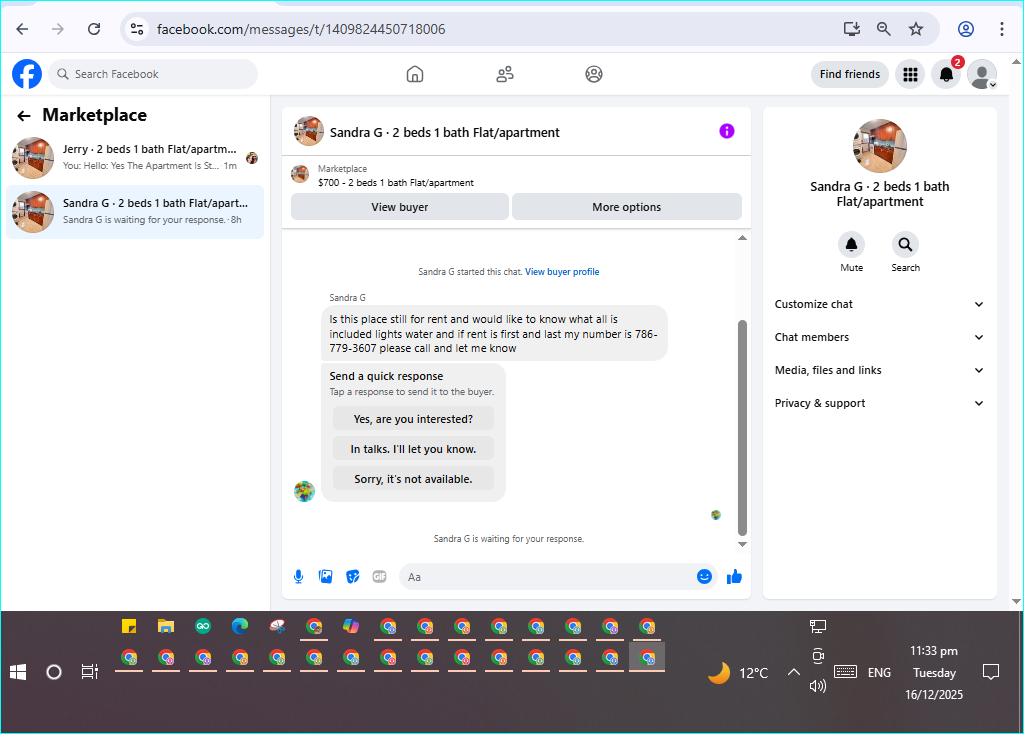The image size is (1024, 734).
Task: Open File Explorer from taskbar
Action: [166, 626]
